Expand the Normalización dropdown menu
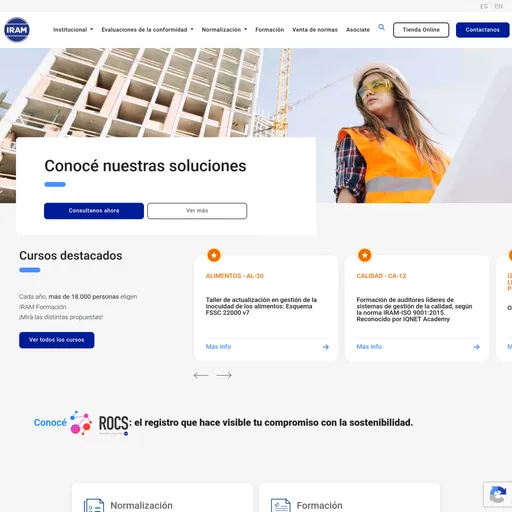Viewport: 512px width, 512px height. (x=224, y=30)
